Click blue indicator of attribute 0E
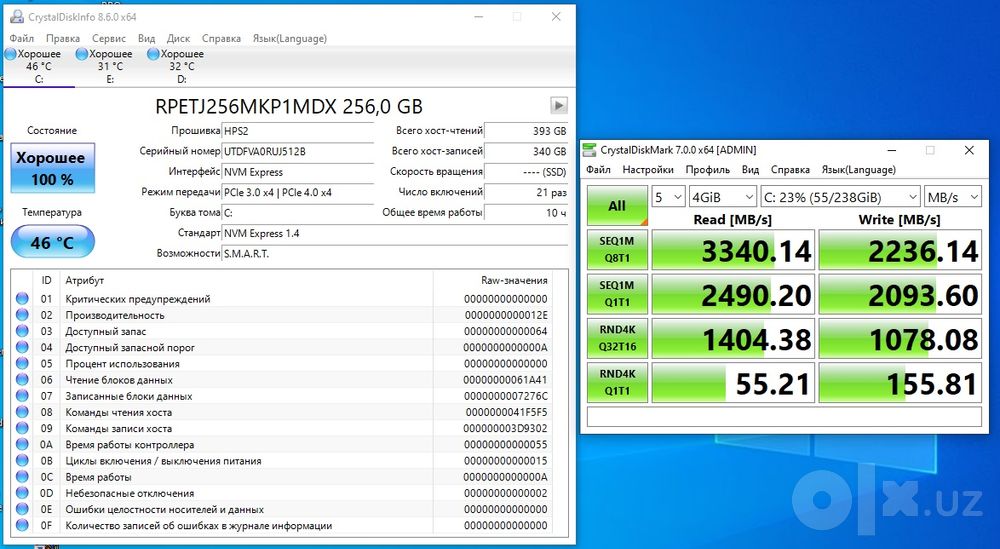This screenshot has width=1000, height=549. tap(22, 509)
